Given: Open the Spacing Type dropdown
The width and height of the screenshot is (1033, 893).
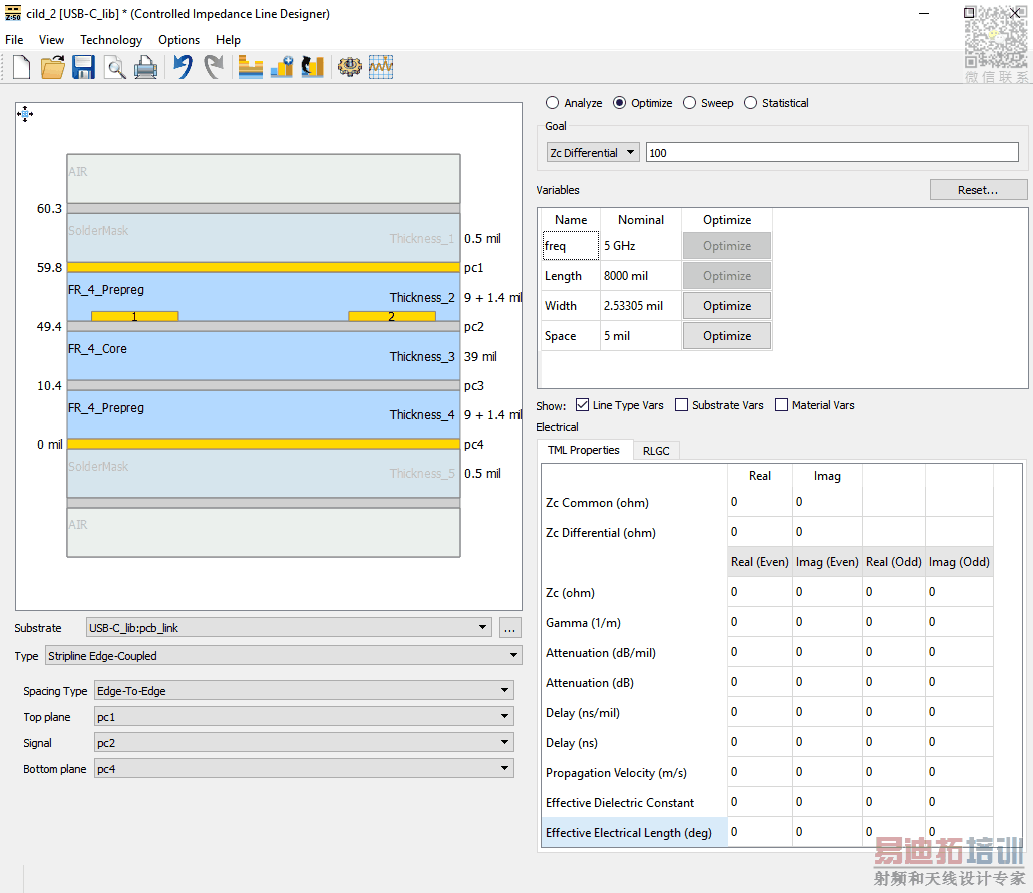Looking at the screenshot, I should 303,691.
